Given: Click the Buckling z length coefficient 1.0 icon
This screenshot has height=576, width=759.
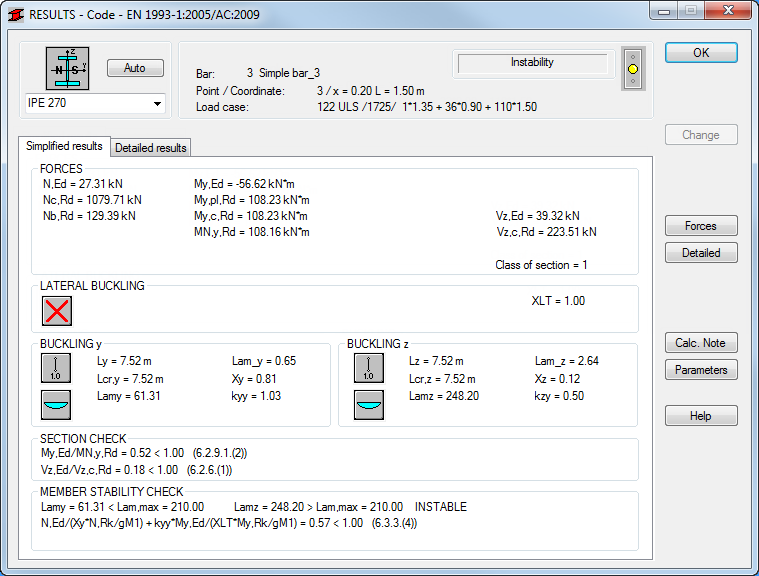Looking at the screenshot, I should click(x=369, y=368).
